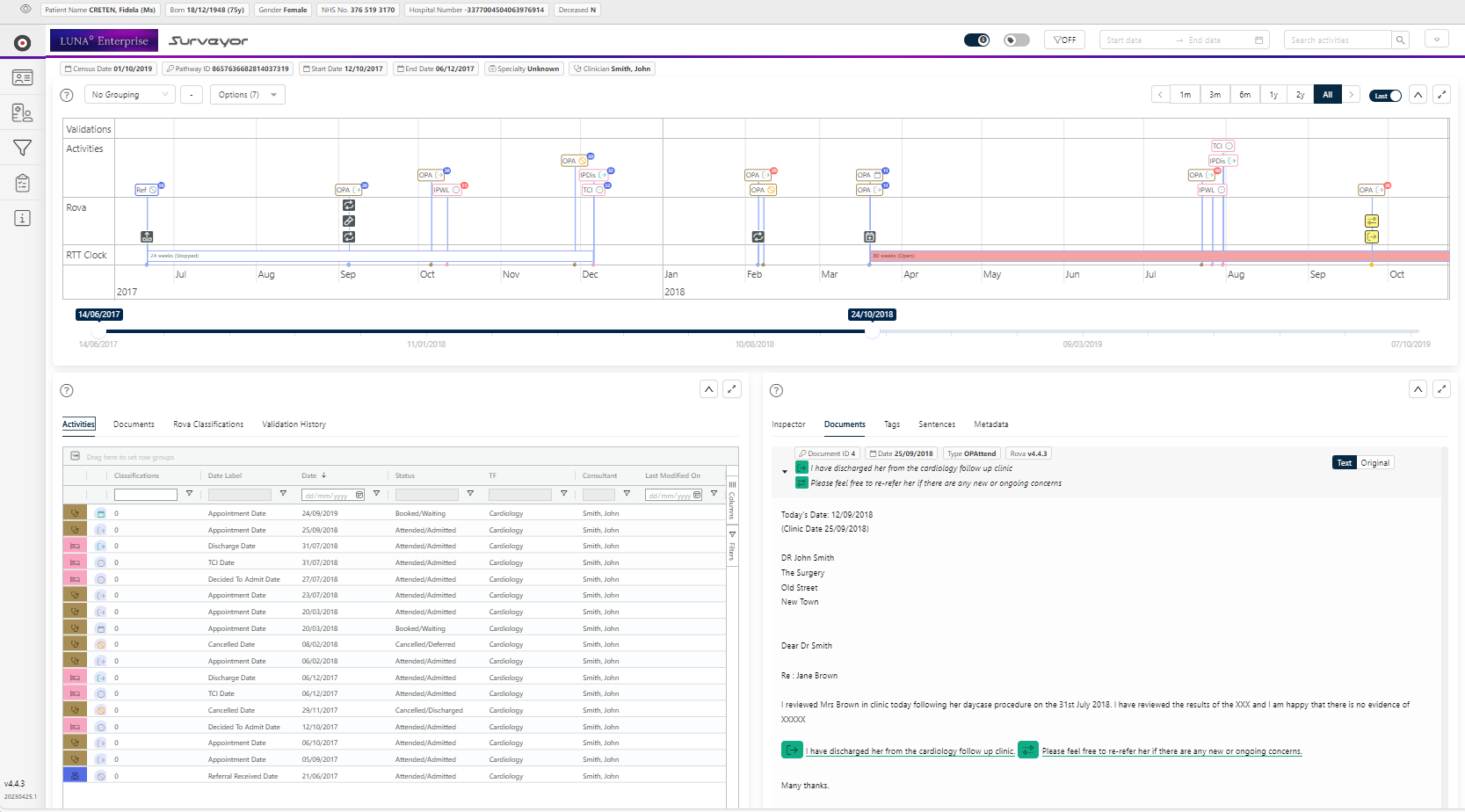This screenshot has height=812, width=1465.
Task: Open the Sentences tab
Action: [x=937, y=424]
